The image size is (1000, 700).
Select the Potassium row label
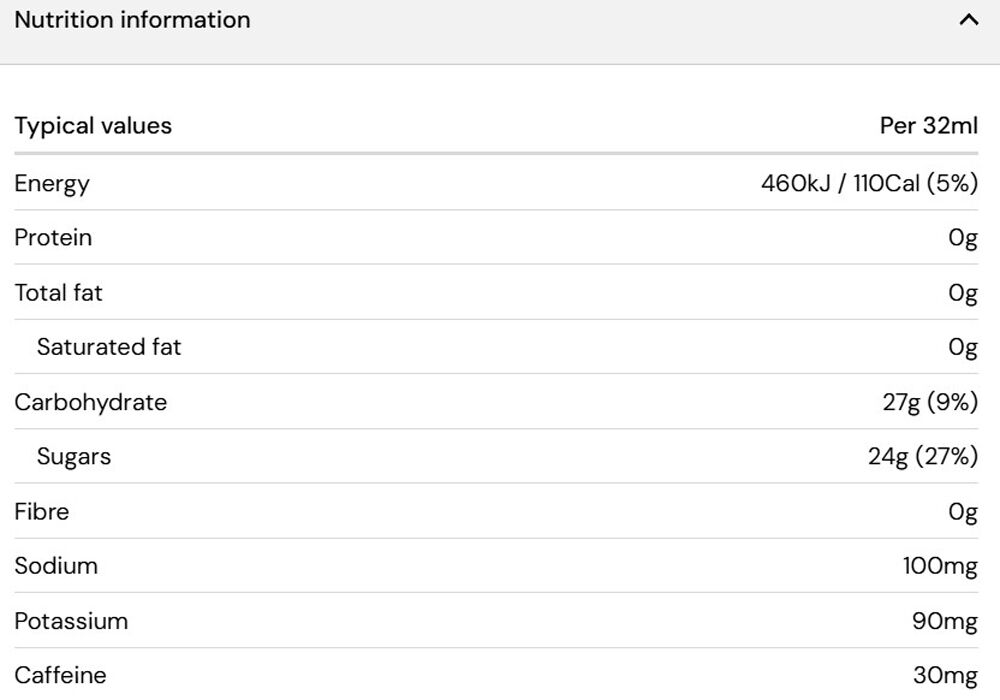[x=71, y=621]
